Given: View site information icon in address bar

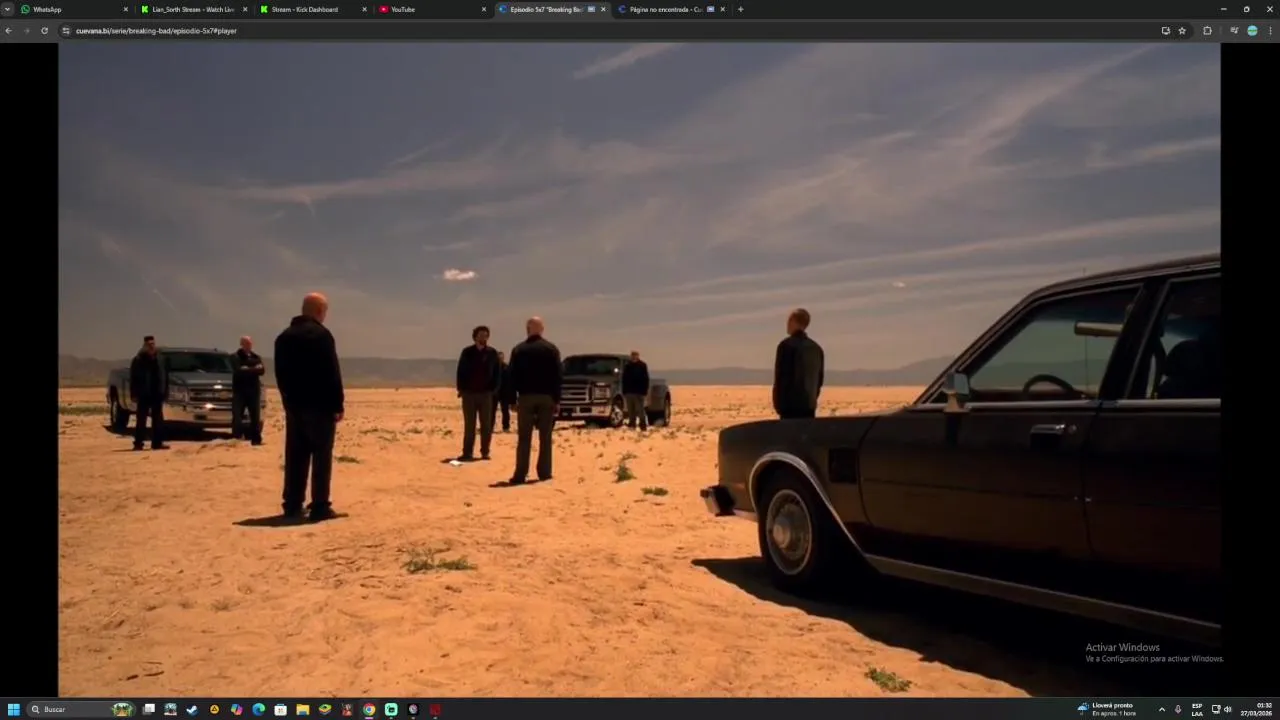Looking at the screenshot, I should point(66,31).
